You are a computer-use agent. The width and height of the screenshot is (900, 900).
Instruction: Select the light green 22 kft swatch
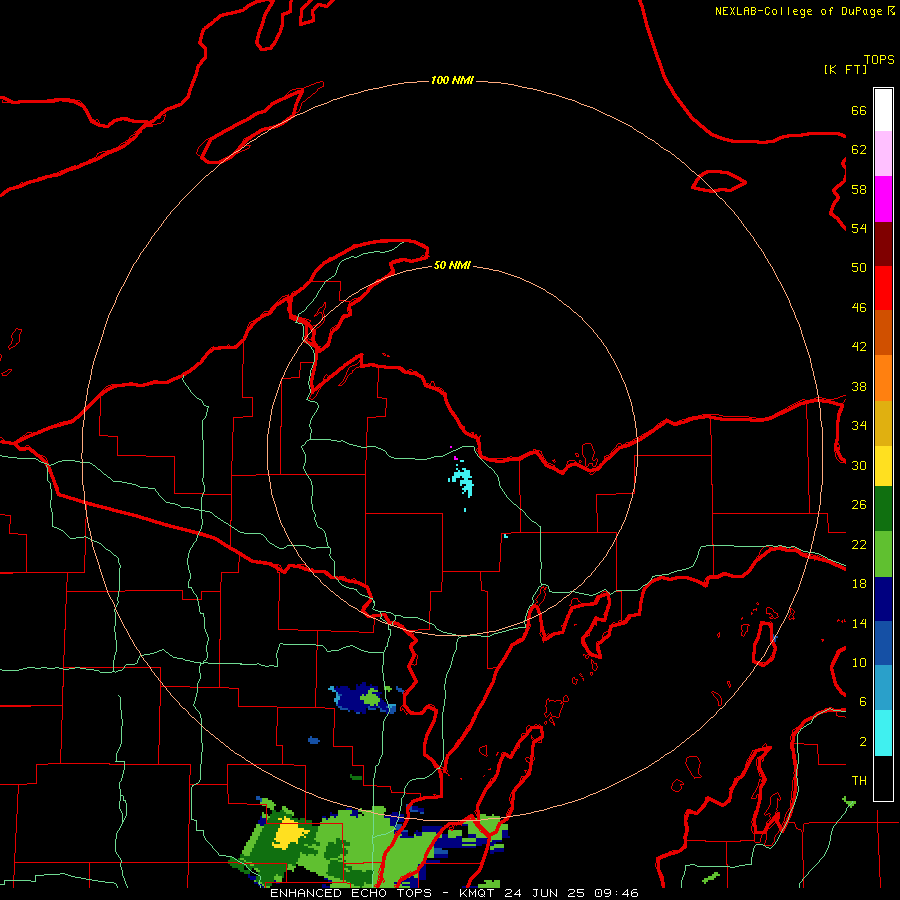click(883, 554)
